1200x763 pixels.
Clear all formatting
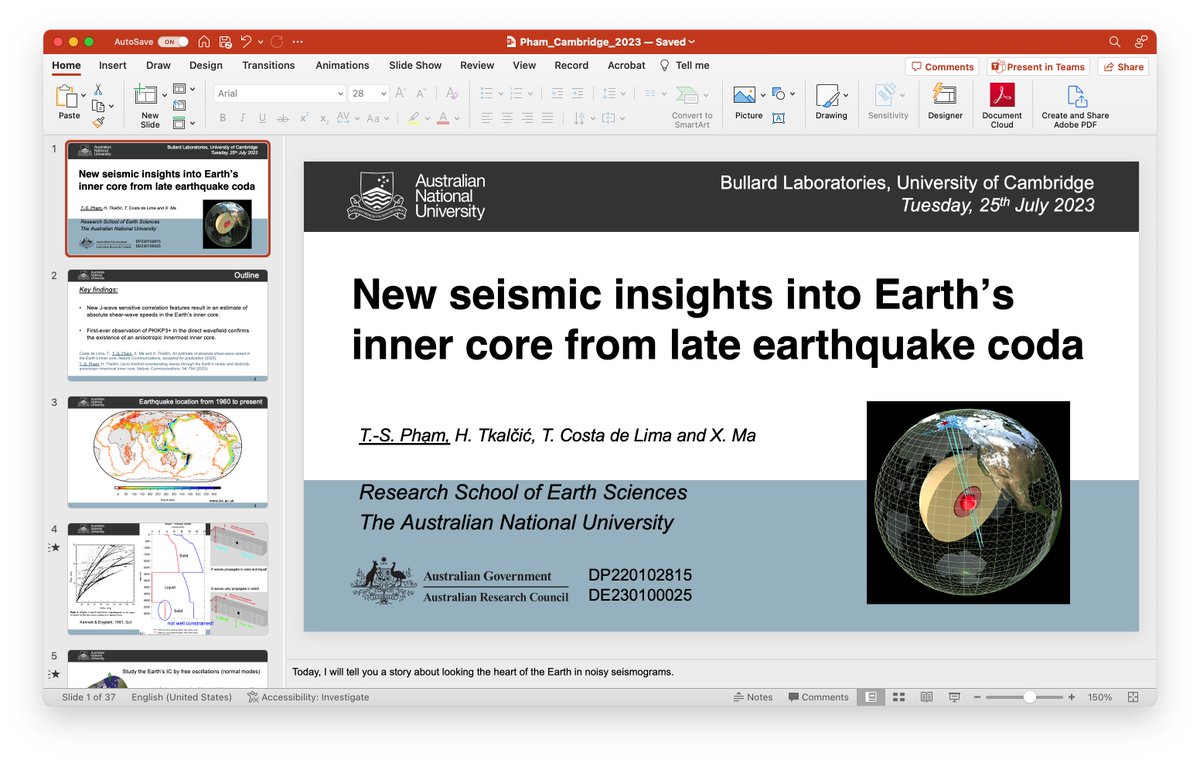[451, 93]
